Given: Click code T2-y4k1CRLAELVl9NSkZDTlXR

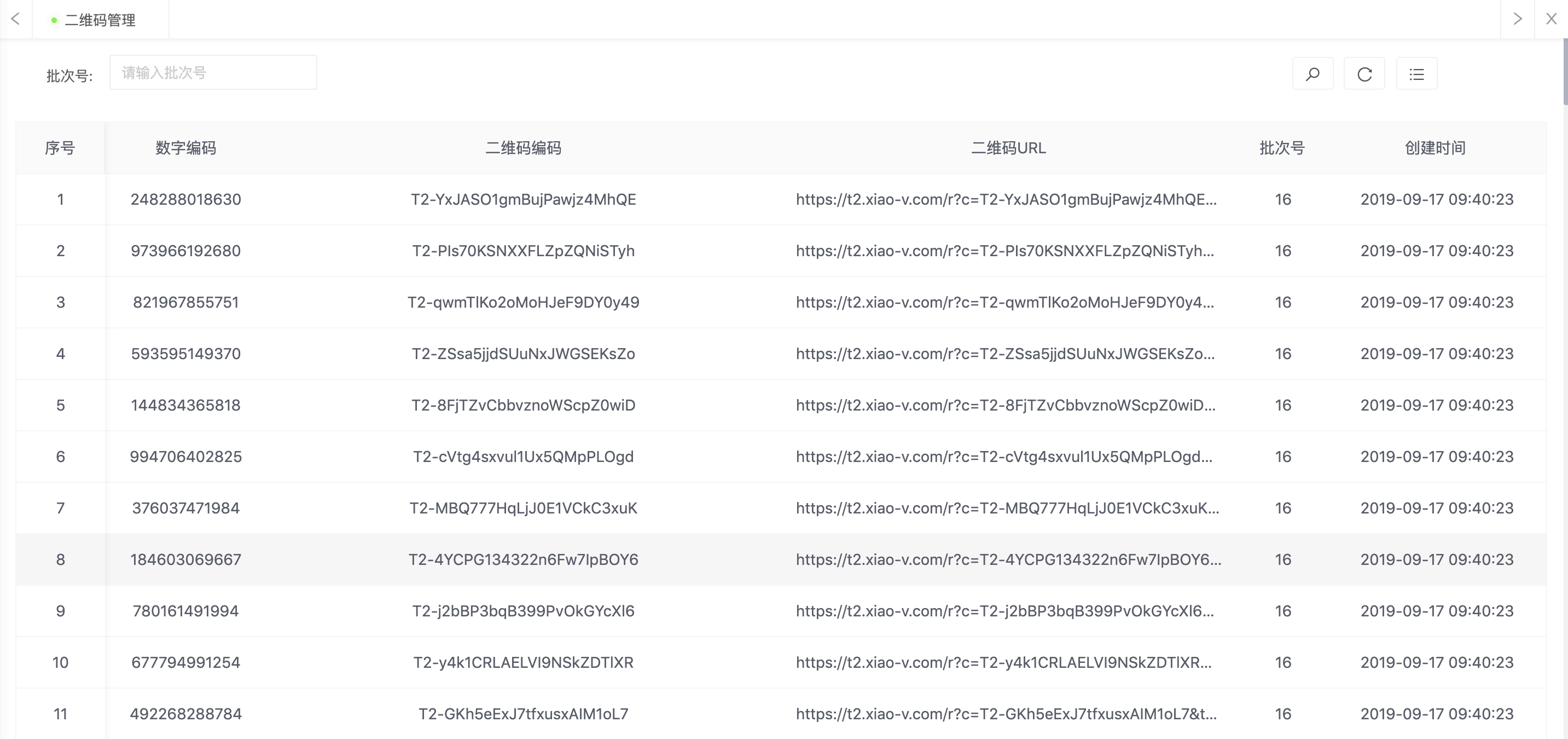Looking at the screenshot, I should (523, 663).
